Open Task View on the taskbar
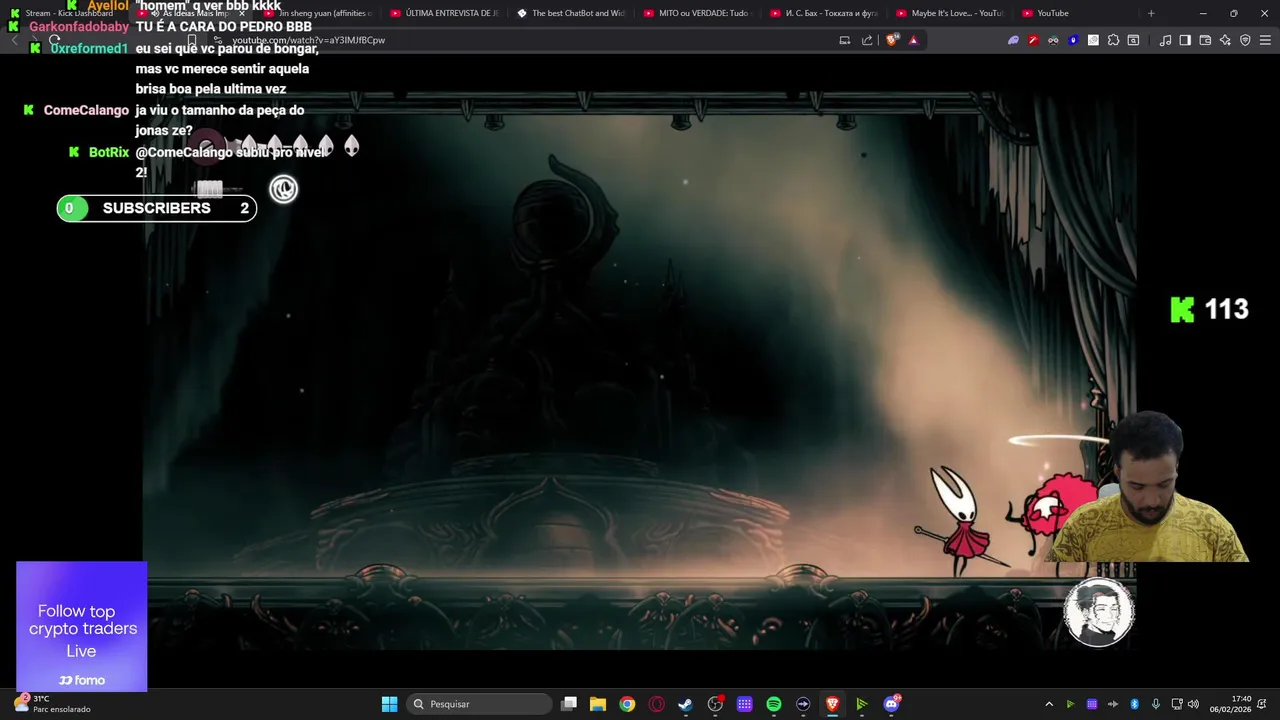The height and width of the screenshot is (720, 1280). click(x=569, y=704)
